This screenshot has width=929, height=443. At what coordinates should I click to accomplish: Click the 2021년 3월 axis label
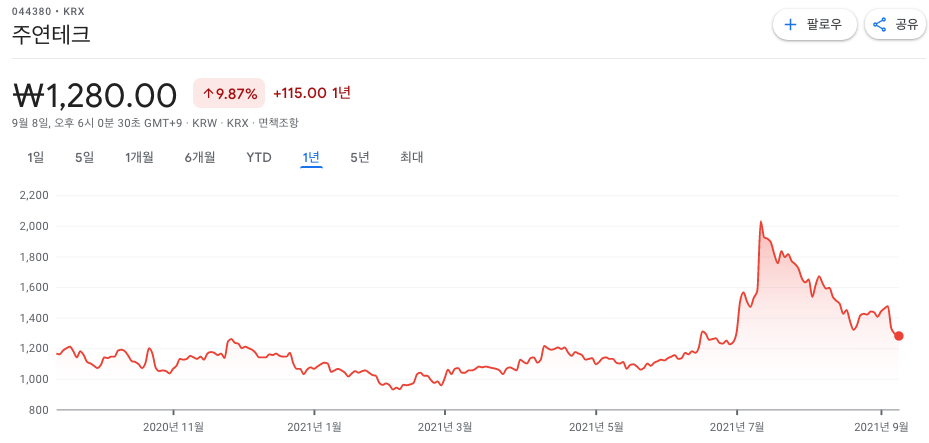(445, 426)
